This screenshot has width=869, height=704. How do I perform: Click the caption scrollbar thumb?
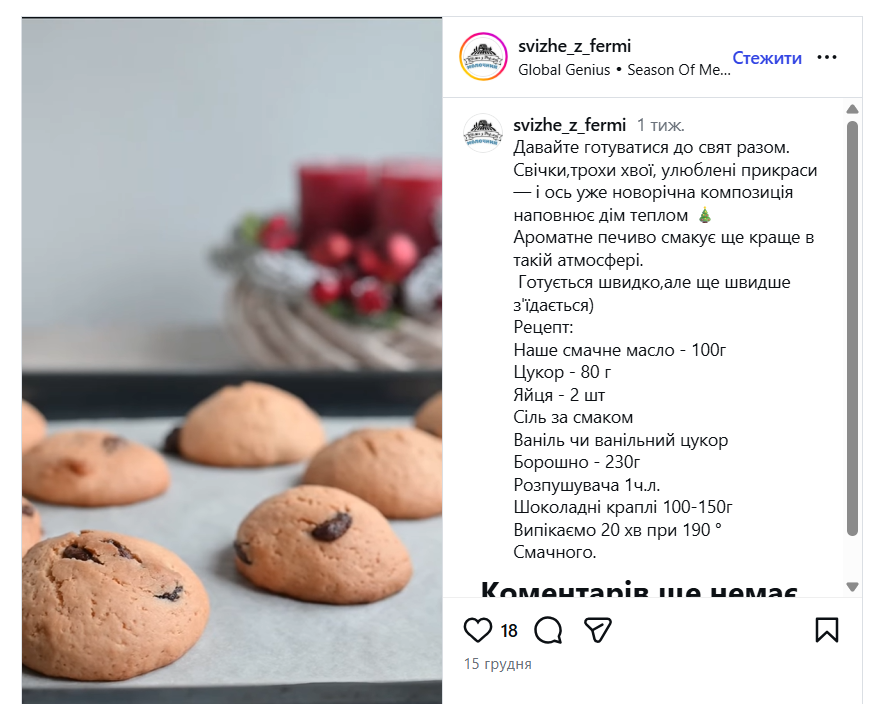(852, 328)
